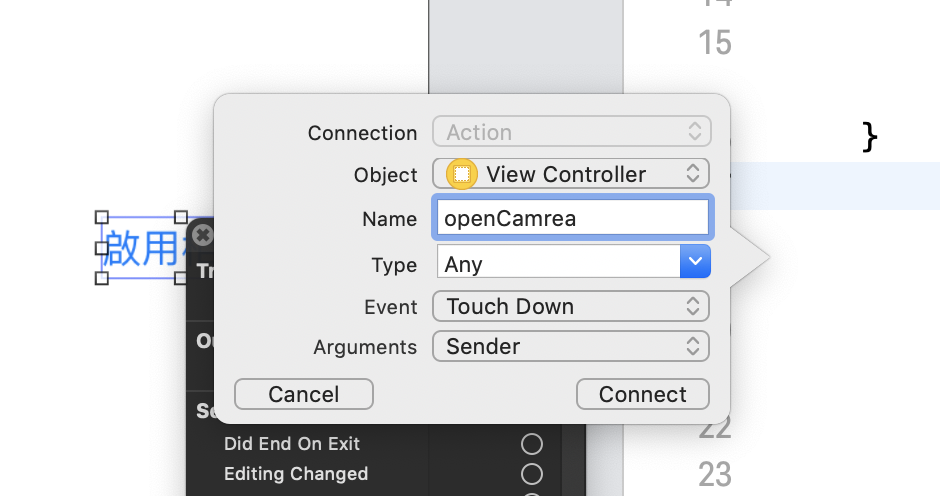Select the Did End On Exit event row

click(x=292, y=444)
